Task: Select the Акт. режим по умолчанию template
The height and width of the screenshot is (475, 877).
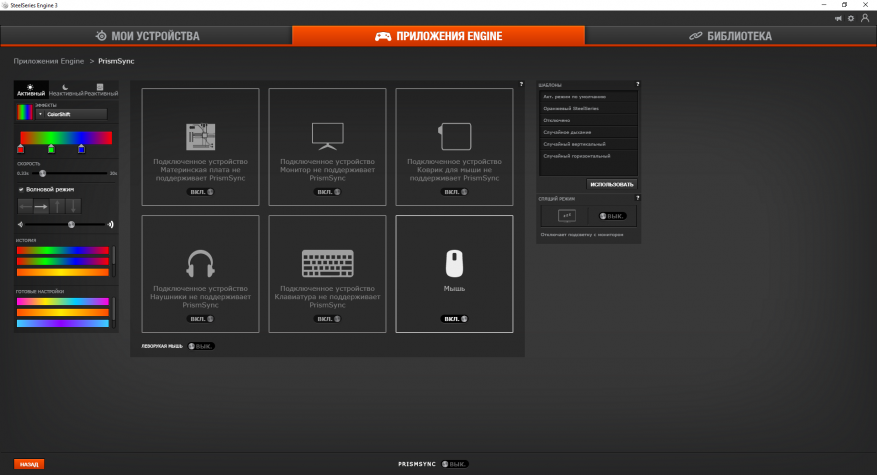Action: 588,97
